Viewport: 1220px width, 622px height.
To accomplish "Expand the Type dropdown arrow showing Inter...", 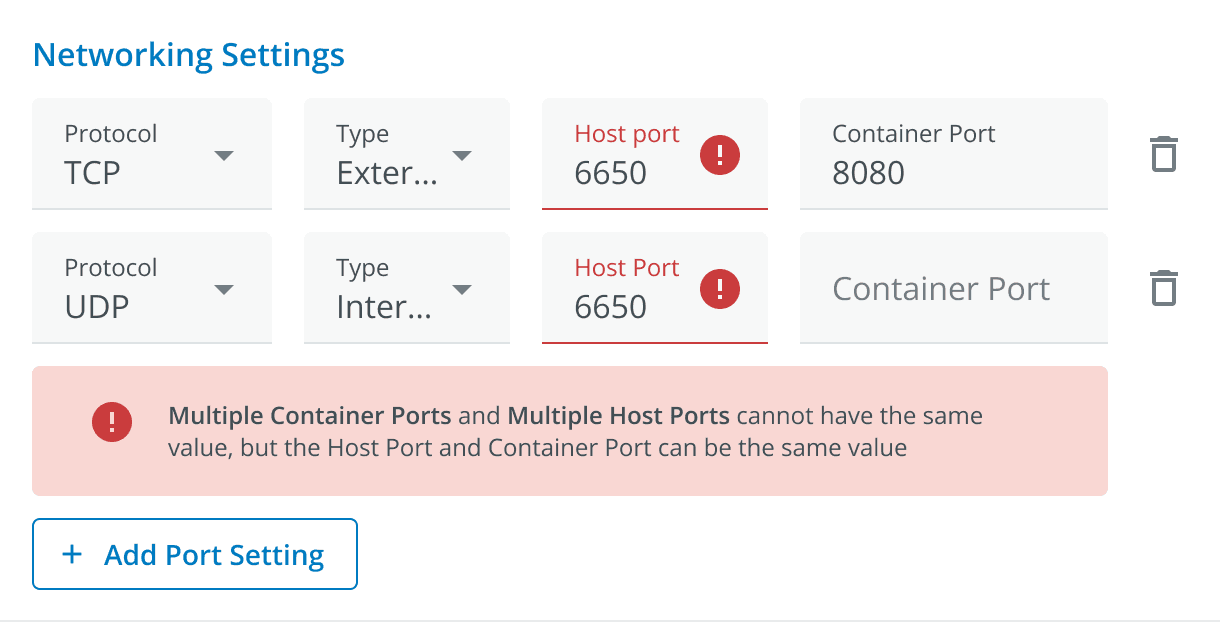I will [x=461, y=289].
